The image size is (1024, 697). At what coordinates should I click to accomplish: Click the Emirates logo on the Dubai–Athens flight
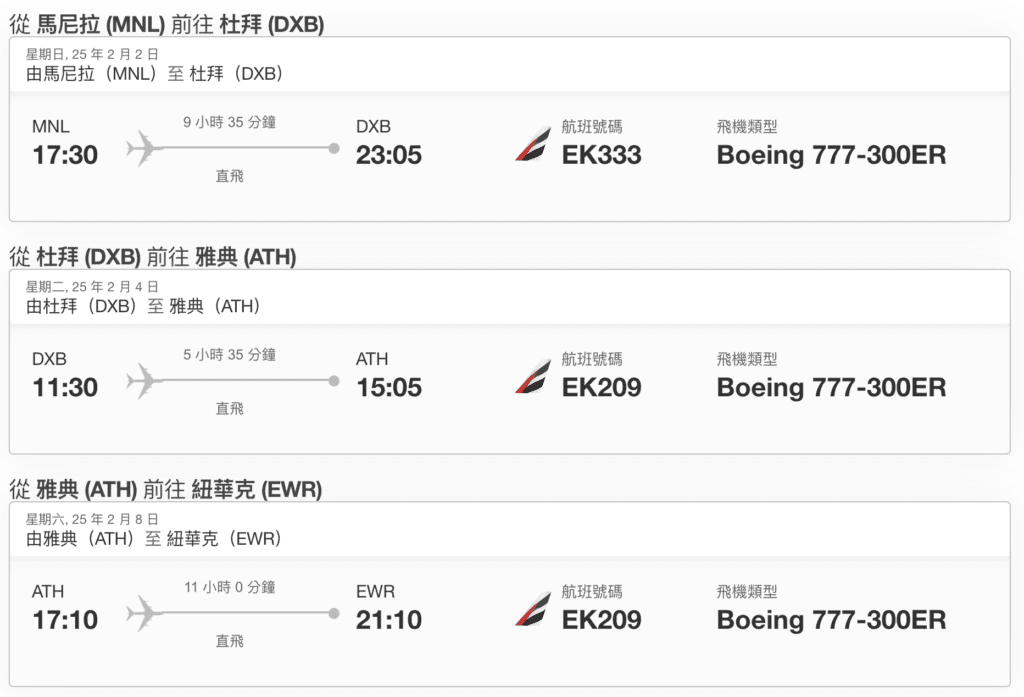point(533,377)
